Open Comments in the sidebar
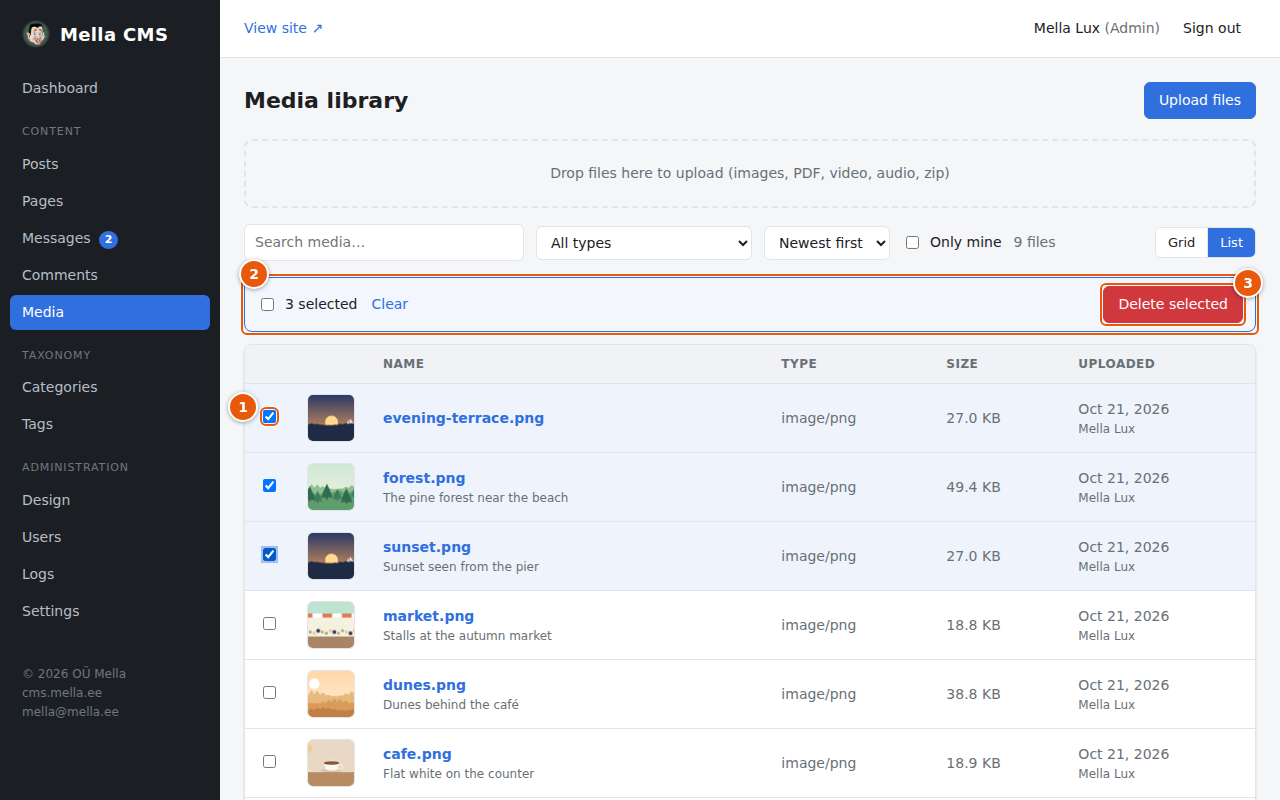 coord(110,275)
